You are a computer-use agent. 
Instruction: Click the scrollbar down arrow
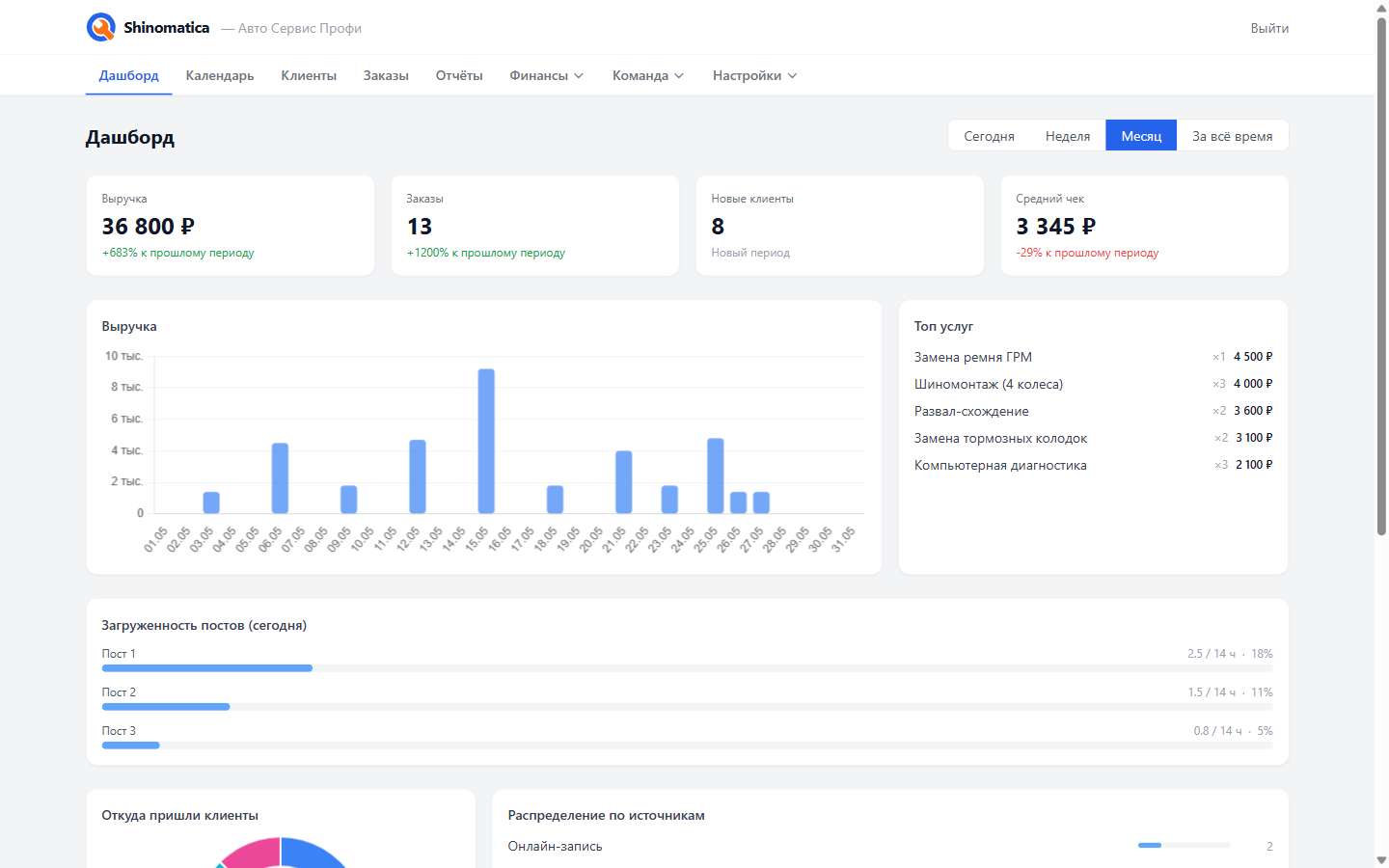click(x=1381, y=859)
